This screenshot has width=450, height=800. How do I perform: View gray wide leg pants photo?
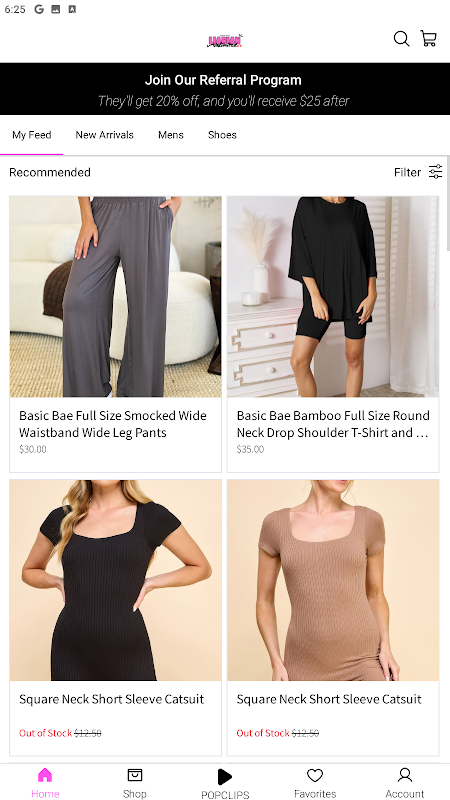click(x=115, y=296)
